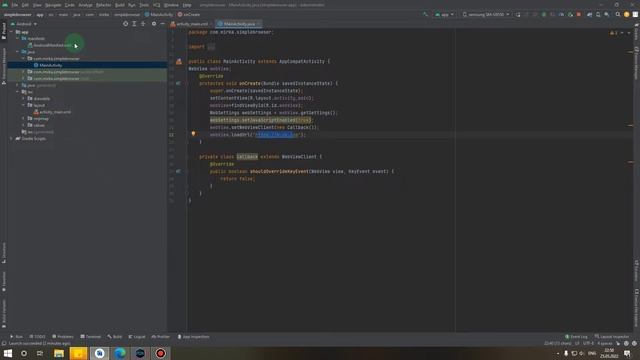Open the Window menu
The image size is (640, 360).
[171, 5]
